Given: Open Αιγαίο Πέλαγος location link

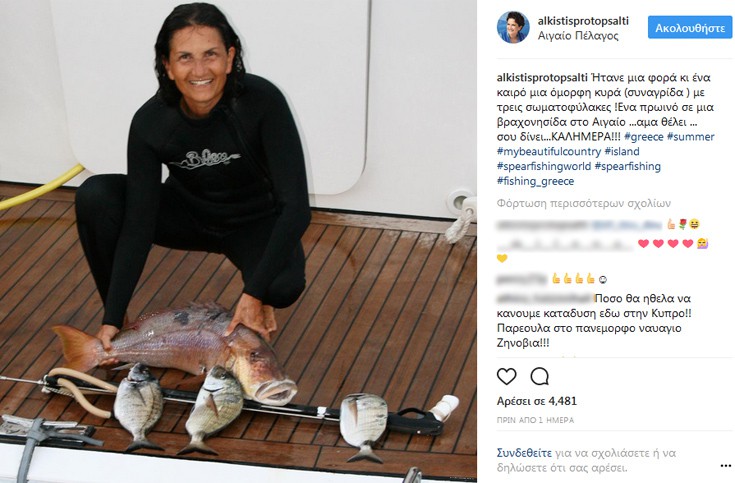Looking at the screenshot, I should tap(578, 36).
